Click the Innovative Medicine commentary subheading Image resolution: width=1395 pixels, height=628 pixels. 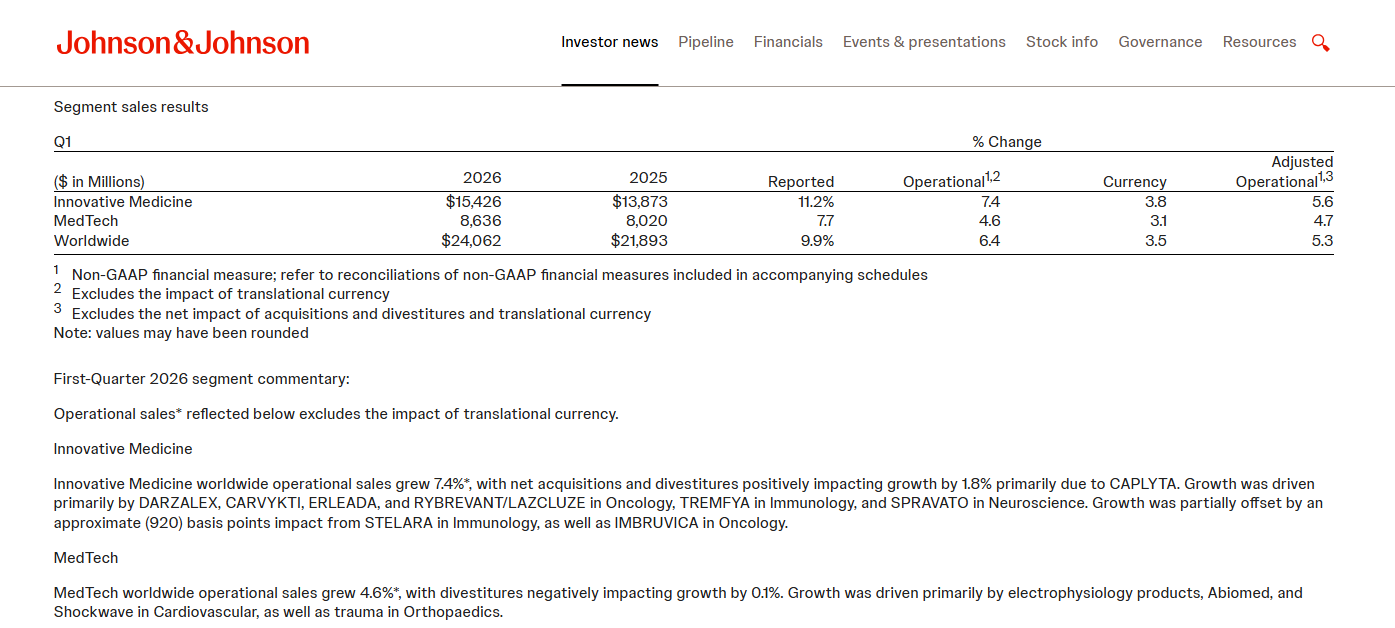coord(123,449)
